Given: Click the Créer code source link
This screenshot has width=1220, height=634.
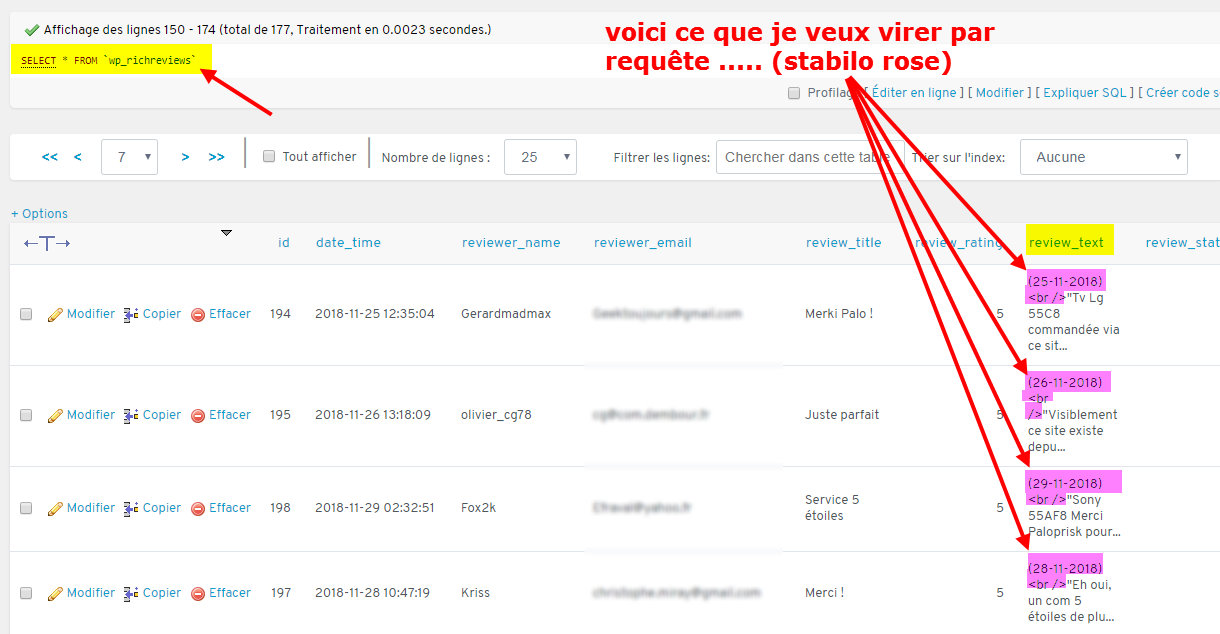Looking at the screenshot, I should 1183,93.
